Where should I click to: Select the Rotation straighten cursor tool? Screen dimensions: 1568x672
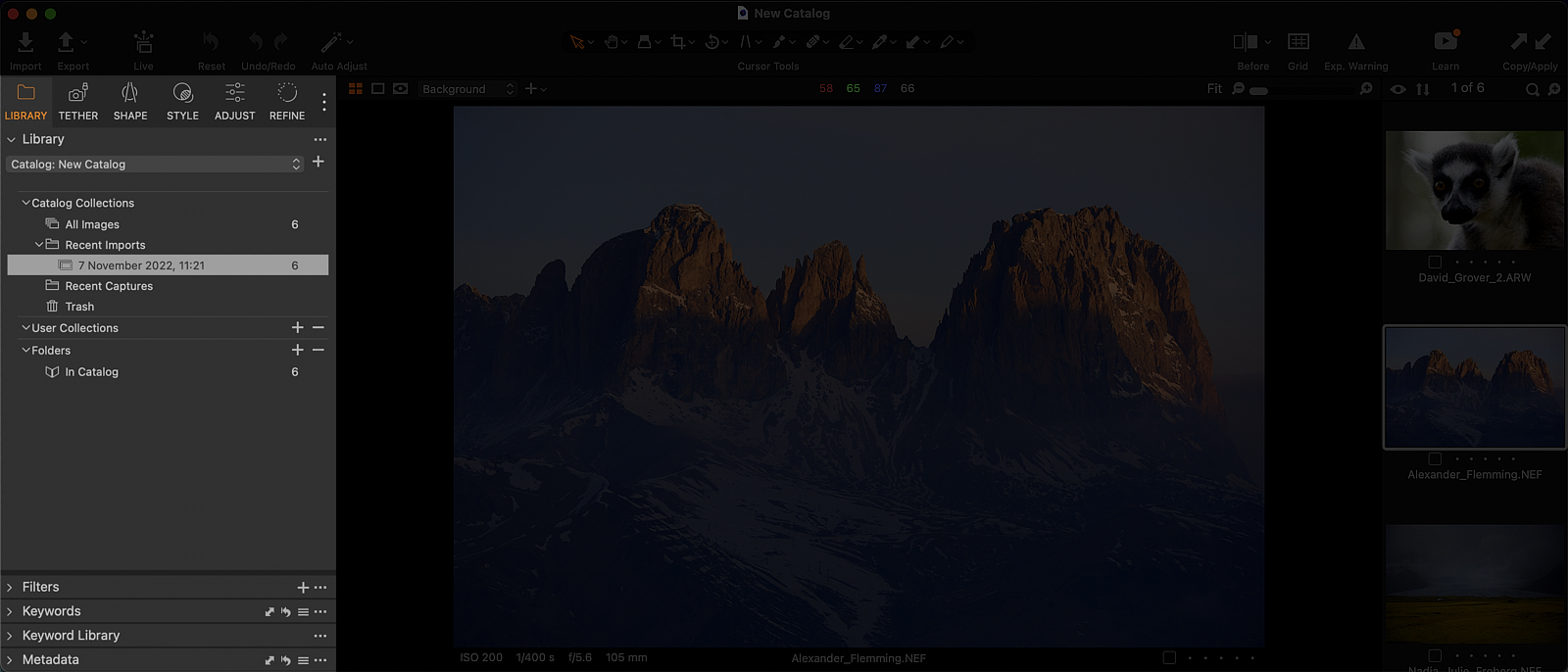[712, 42]
